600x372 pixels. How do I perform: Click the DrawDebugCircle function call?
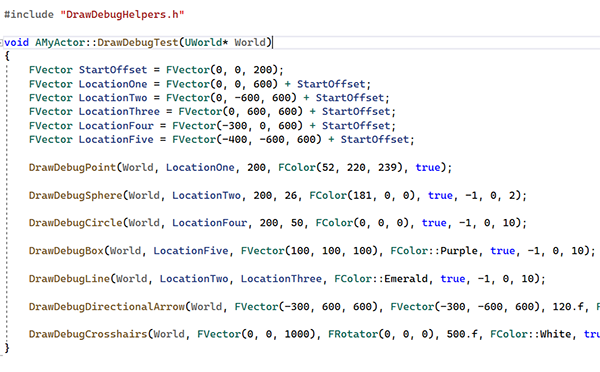click(75, 223)
